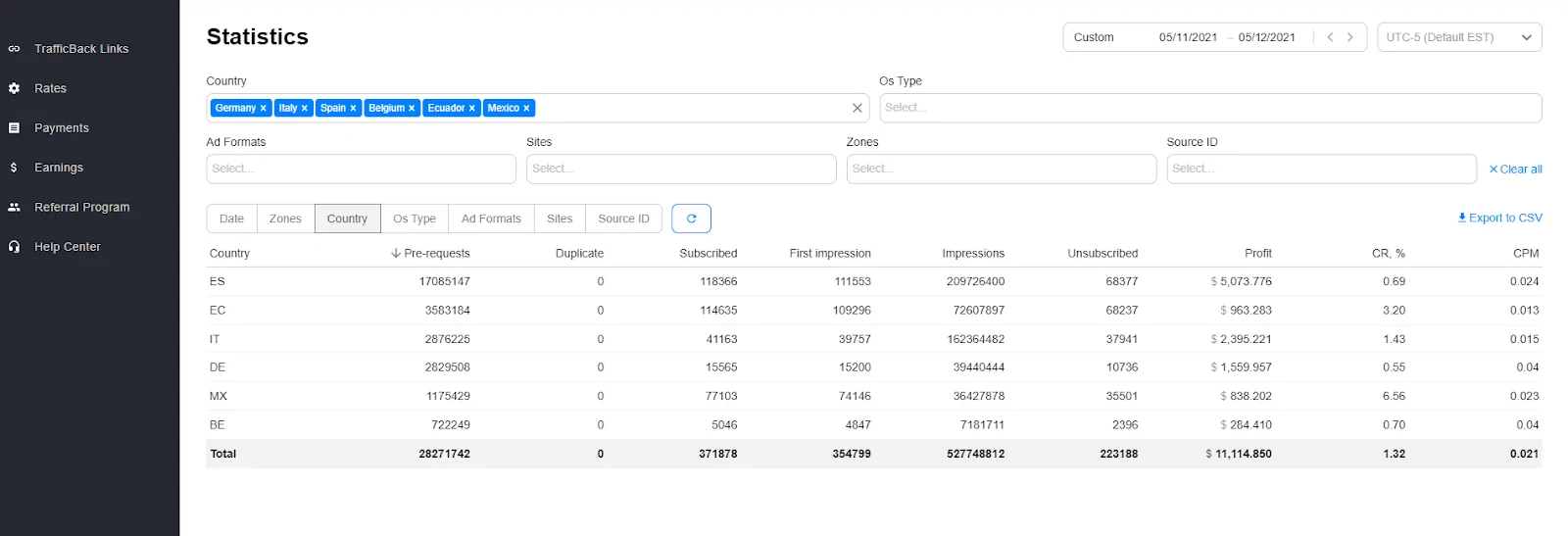Click the Earnings dollar icon
This screenshot has height=536, width=1568.
point(14,168)
